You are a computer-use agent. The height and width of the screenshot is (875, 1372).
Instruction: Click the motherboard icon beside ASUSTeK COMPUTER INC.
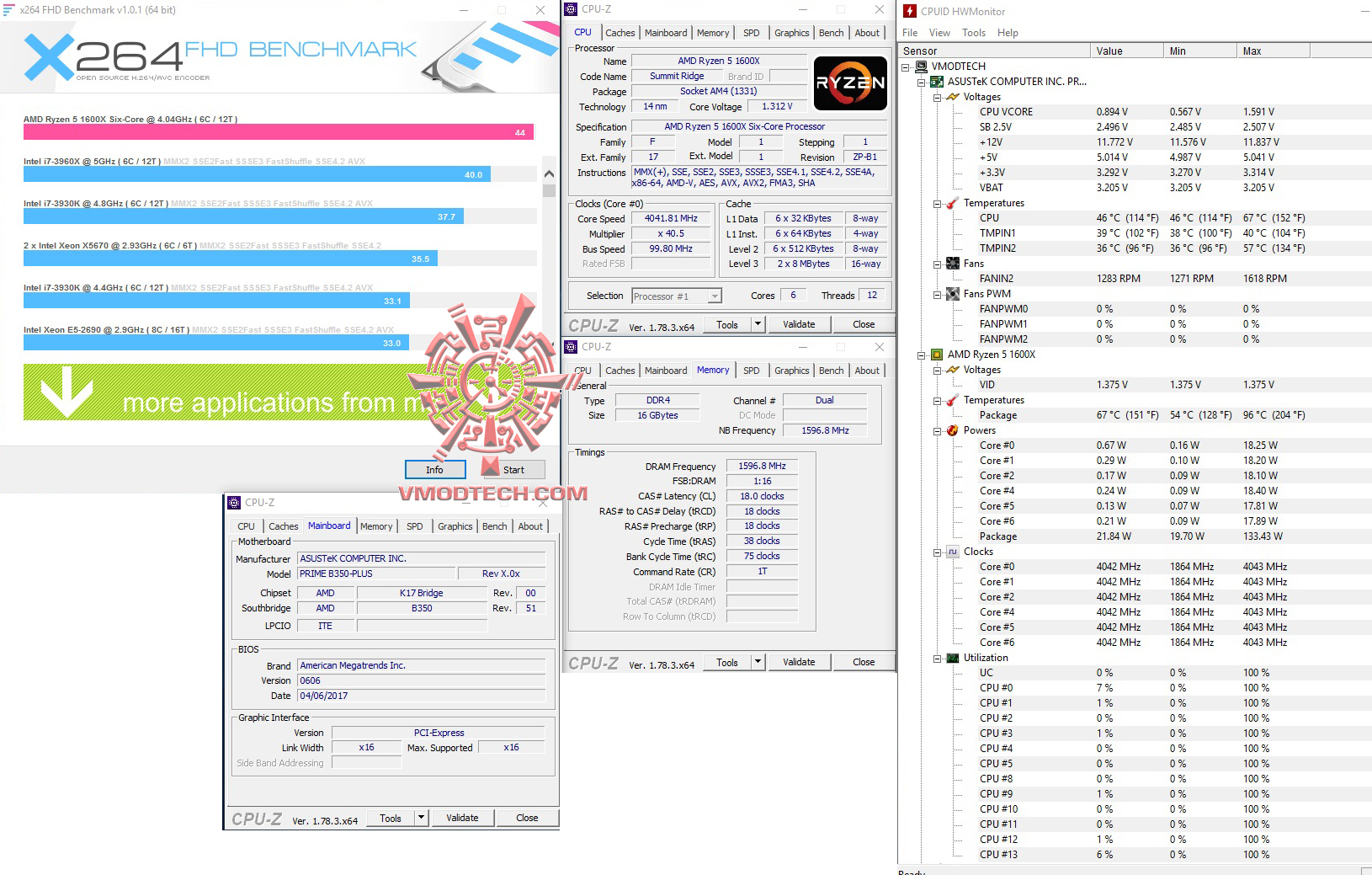[936, 82]
